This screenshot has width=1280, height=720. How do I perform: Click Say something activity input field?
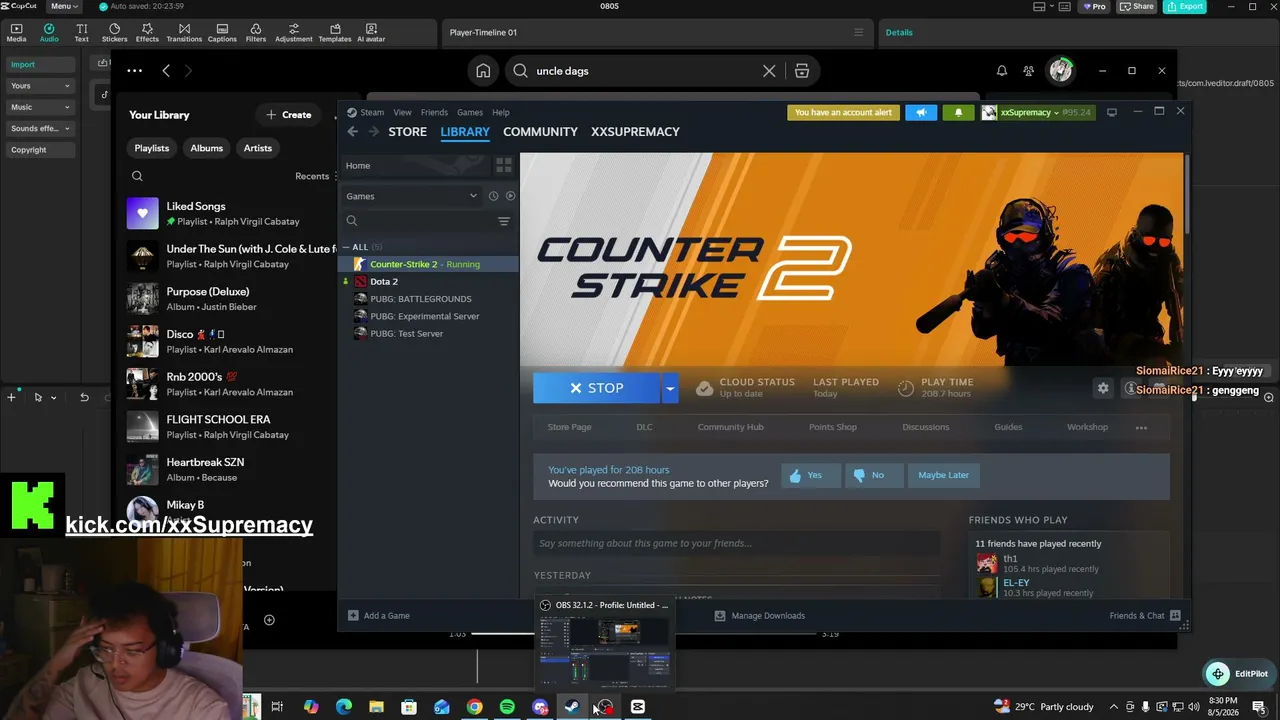pos(735,543)
